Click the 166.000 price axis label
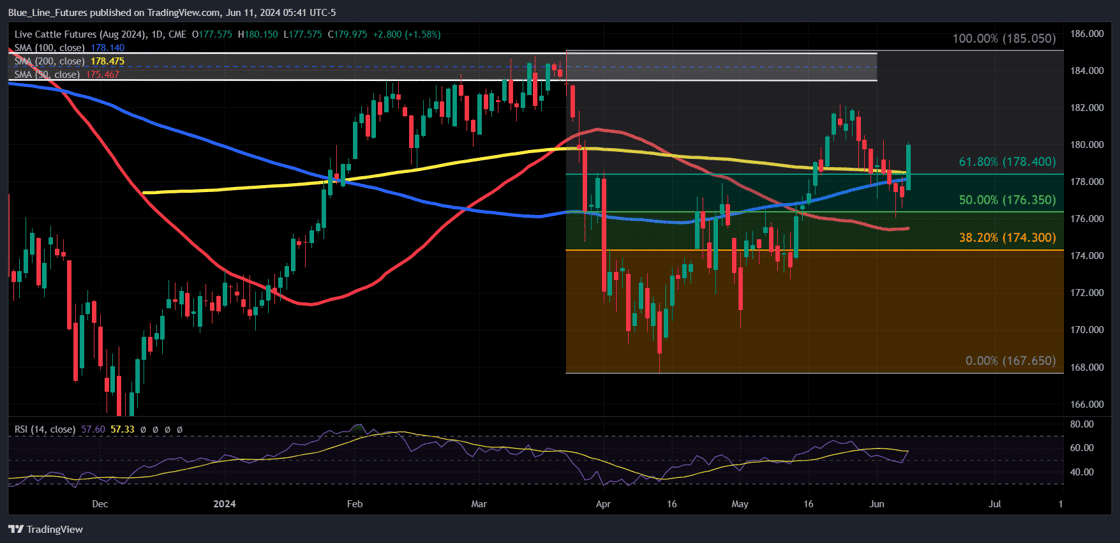This screenshot has width=1120, height=543. pyautogui.click(x=1089, y=404)
